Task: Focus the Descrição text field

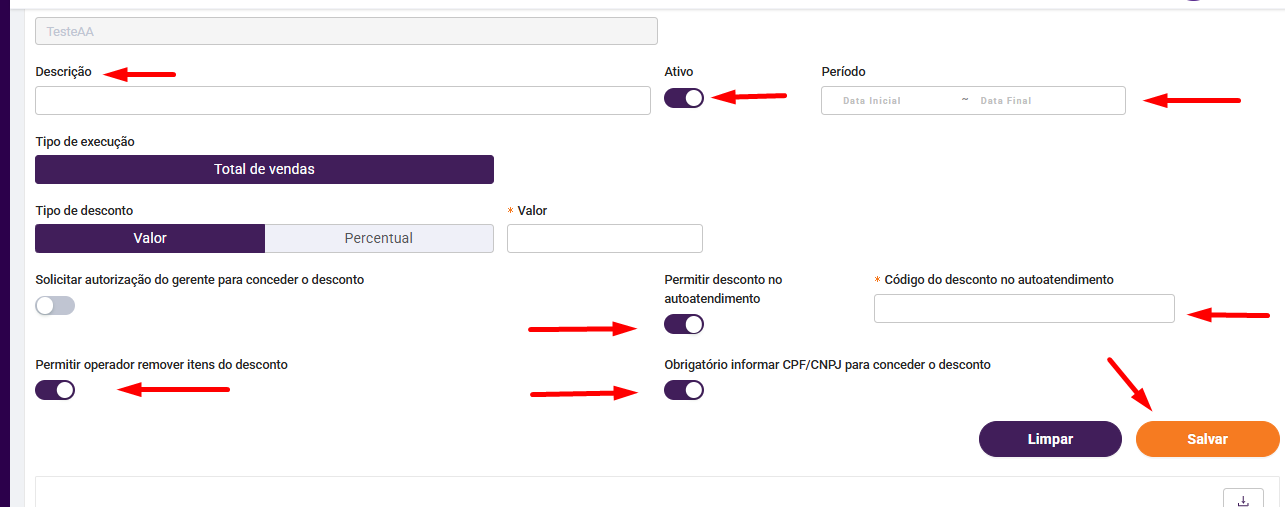Action: (343, 101)
